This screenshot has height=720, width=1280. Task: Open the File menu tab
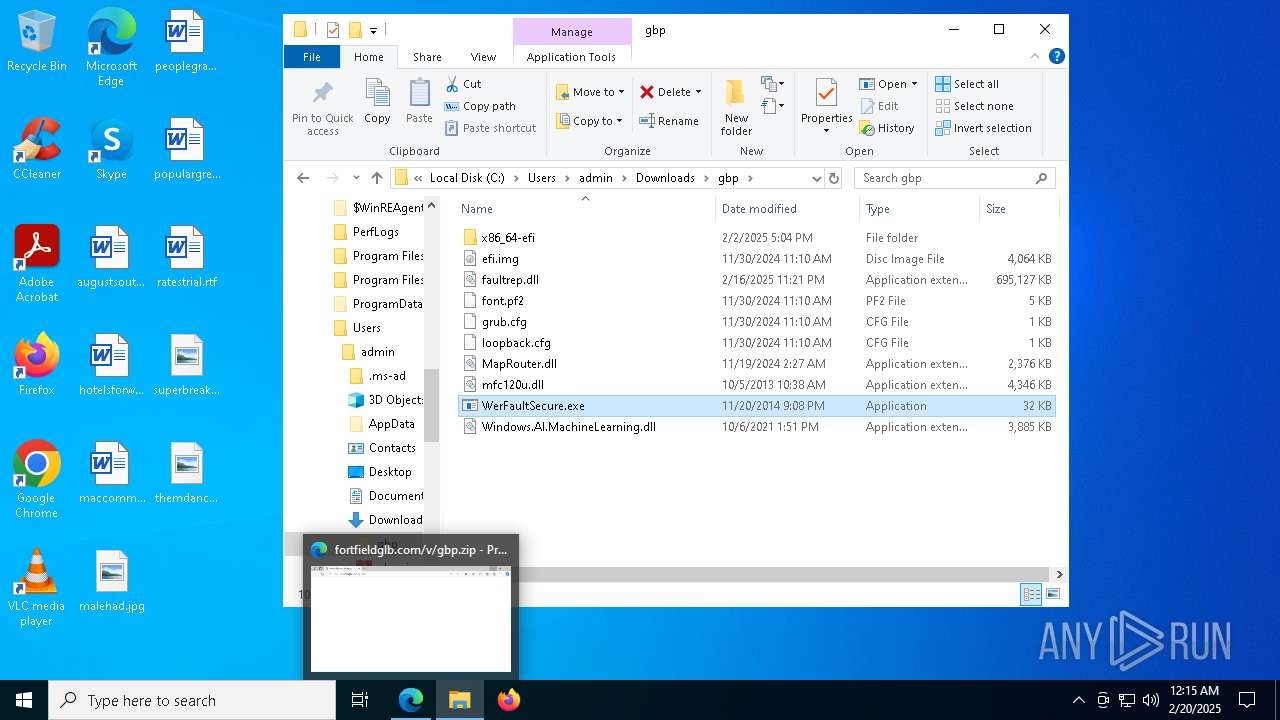(312, 57)
